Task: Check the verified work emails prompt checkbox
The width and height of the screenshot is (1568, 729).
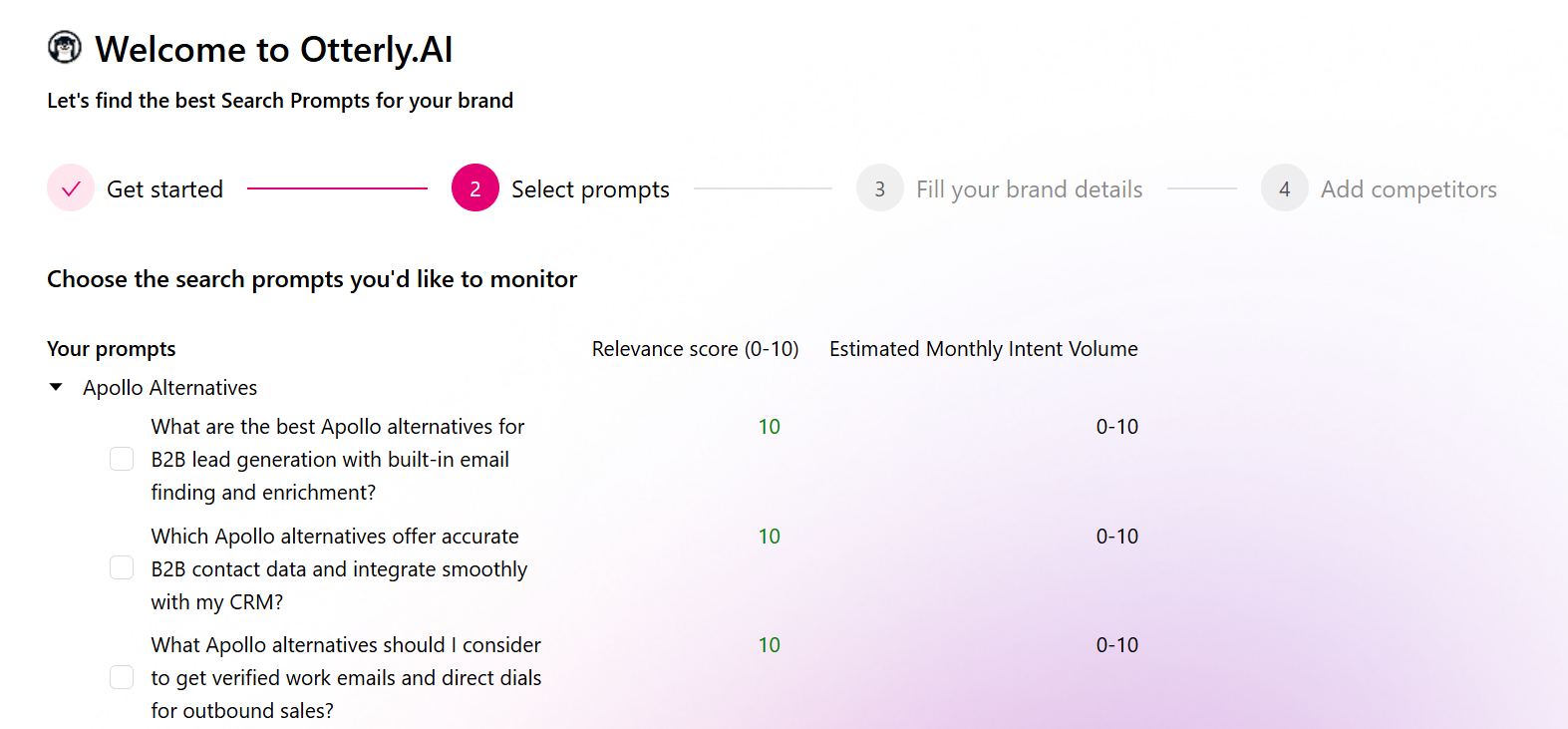Action: [x=122, y=678]
